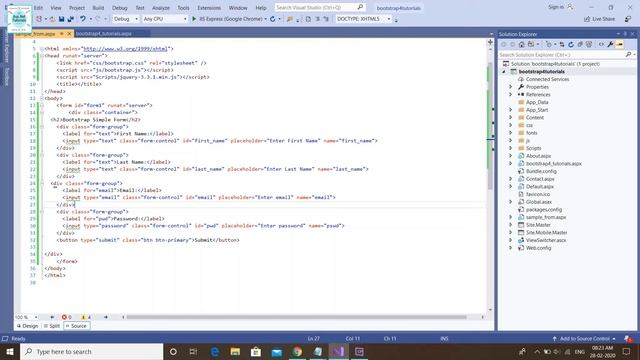Click the Solution Explorer search magnifier icon
640x360 pixels.
coord(628,55)
